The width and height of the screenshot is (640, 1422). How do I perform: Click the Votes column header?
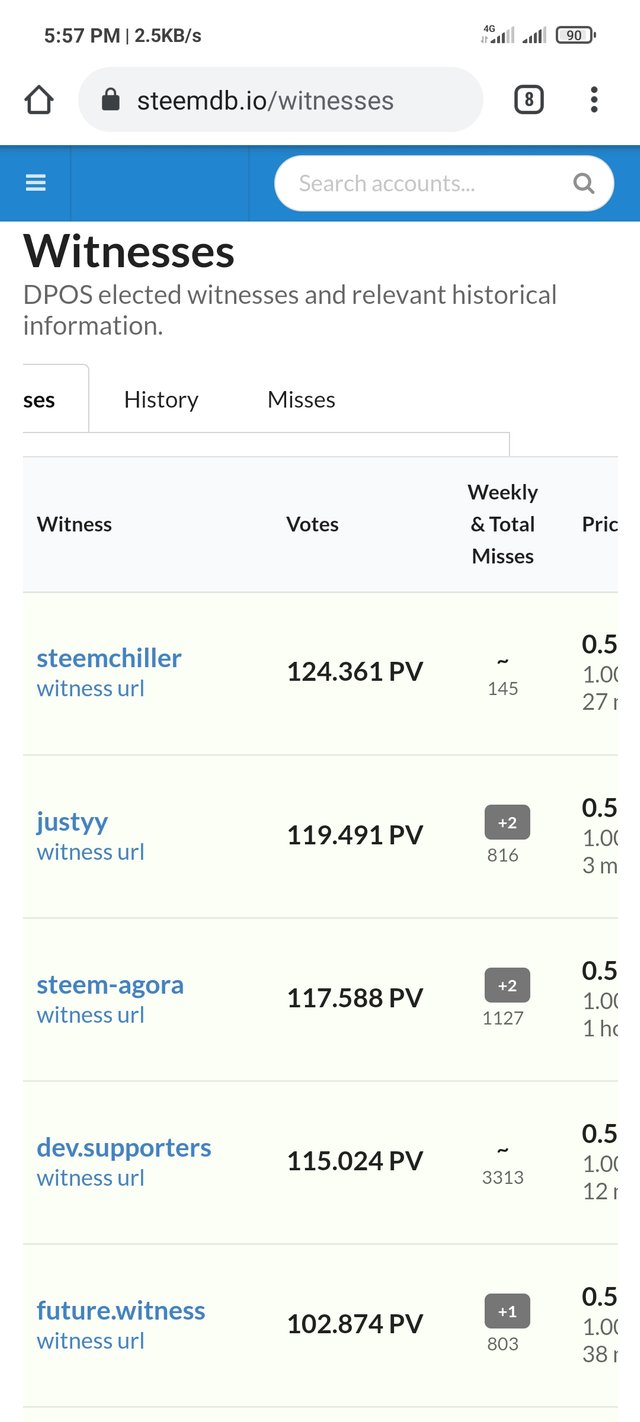[312, 524]
